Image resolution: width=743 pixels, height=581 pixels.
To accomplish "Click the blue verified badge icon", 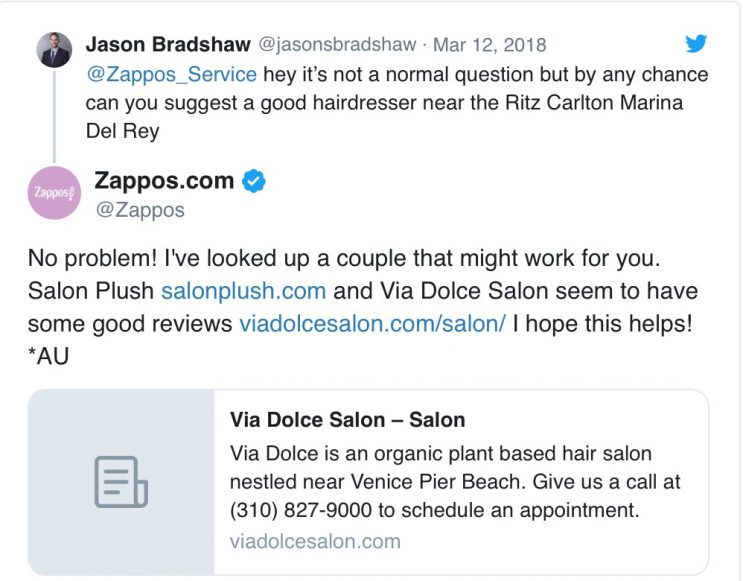I will 254,181.
